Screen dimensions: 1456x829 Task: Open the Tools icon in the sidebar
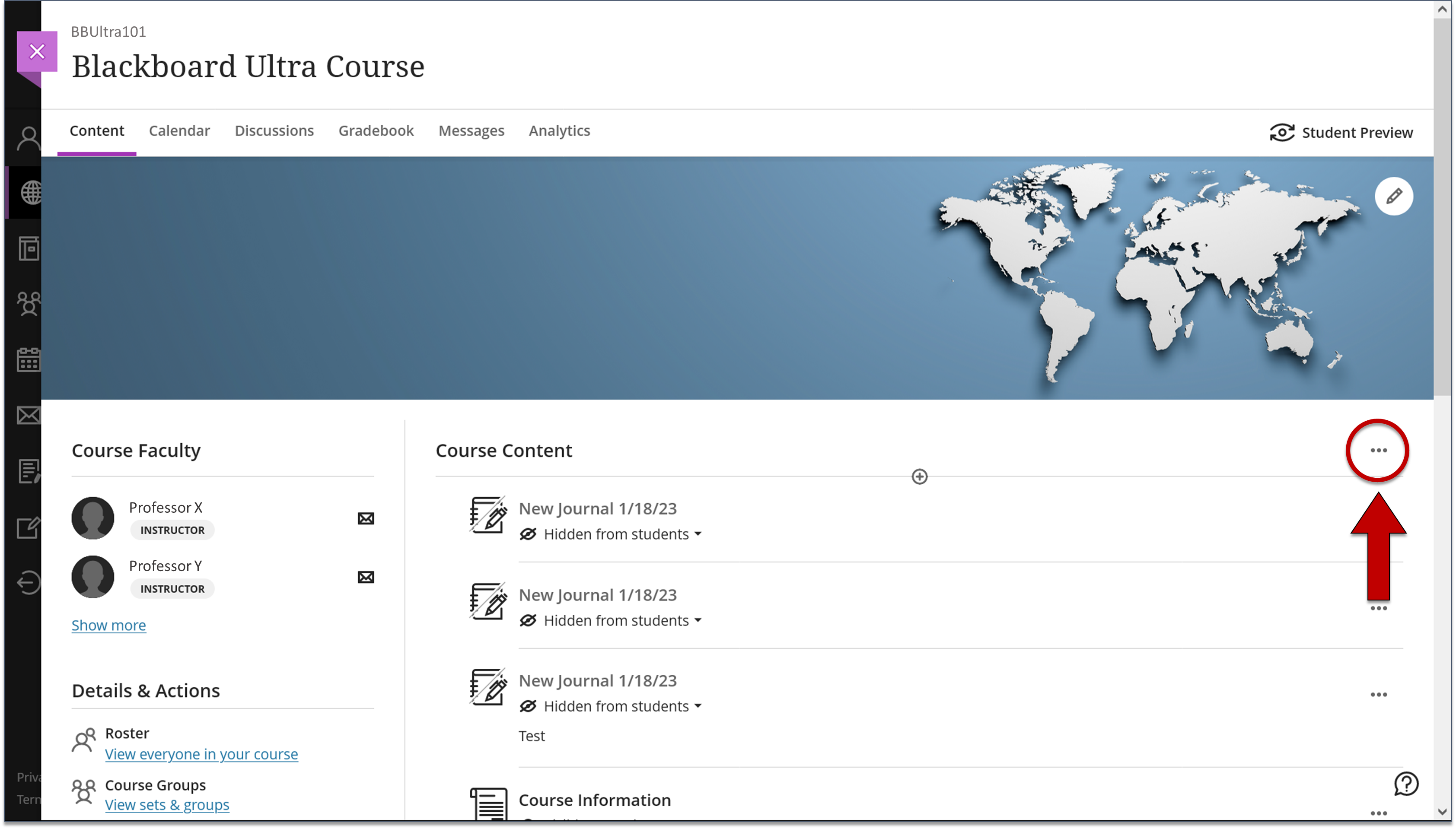click(x=29, y=527)
